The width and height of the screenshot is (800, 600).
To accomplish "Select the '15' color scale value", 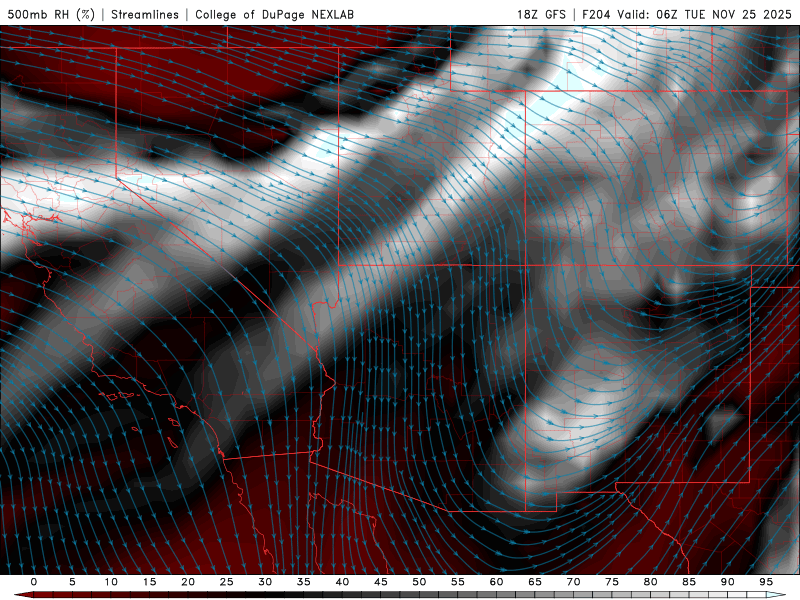I will point(149,582).
